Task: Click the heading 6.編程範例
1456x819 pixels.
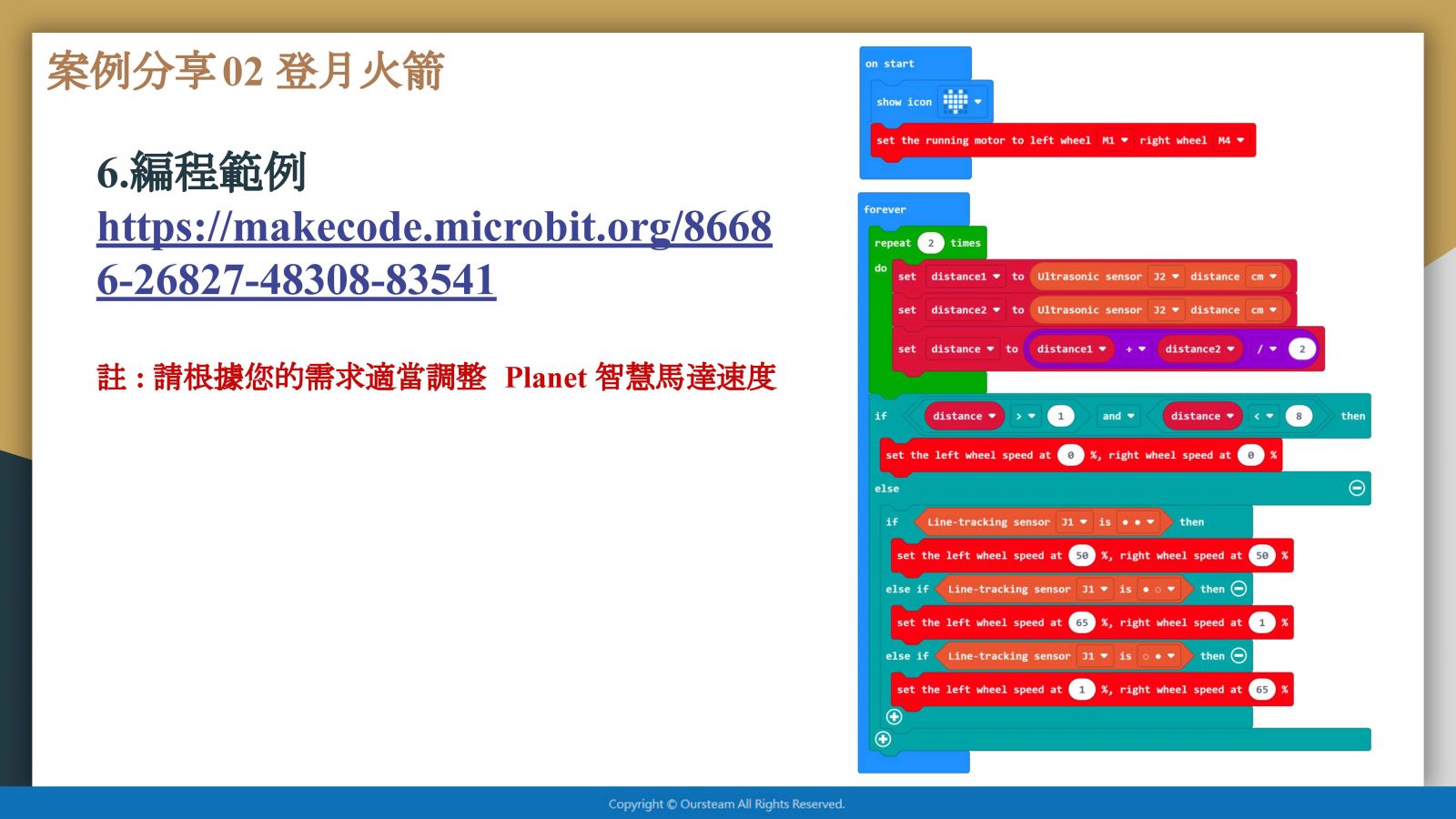Action: pos(201,171)
